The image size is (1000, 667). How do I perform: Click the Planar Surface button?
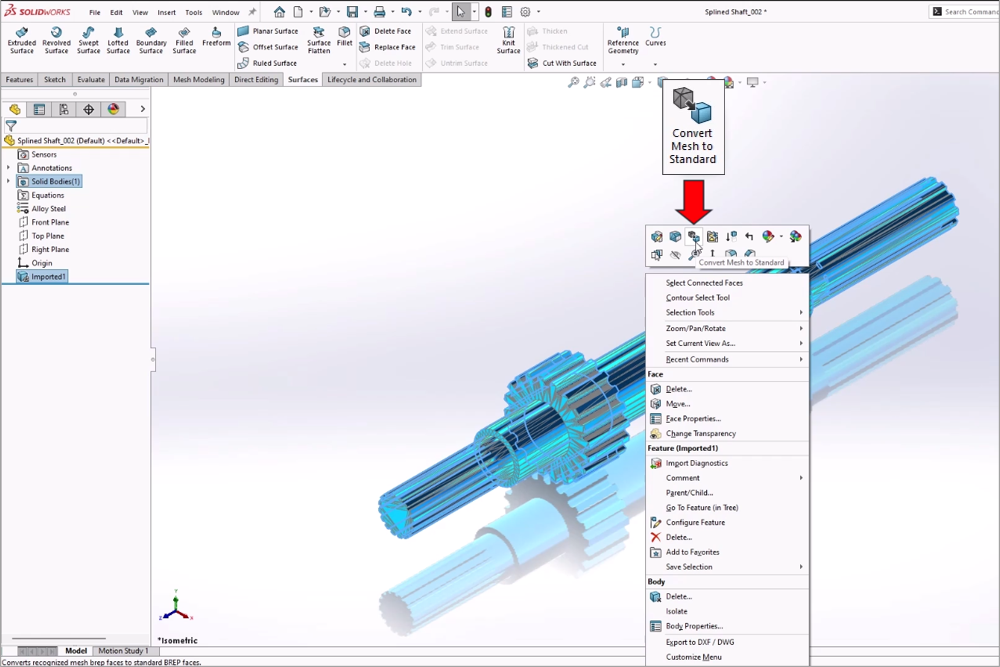[268, 31]
